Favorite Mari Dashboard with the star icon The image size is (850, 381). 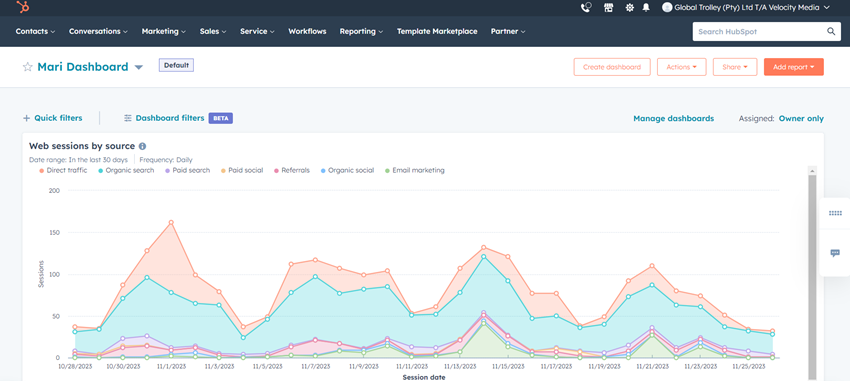28,67
